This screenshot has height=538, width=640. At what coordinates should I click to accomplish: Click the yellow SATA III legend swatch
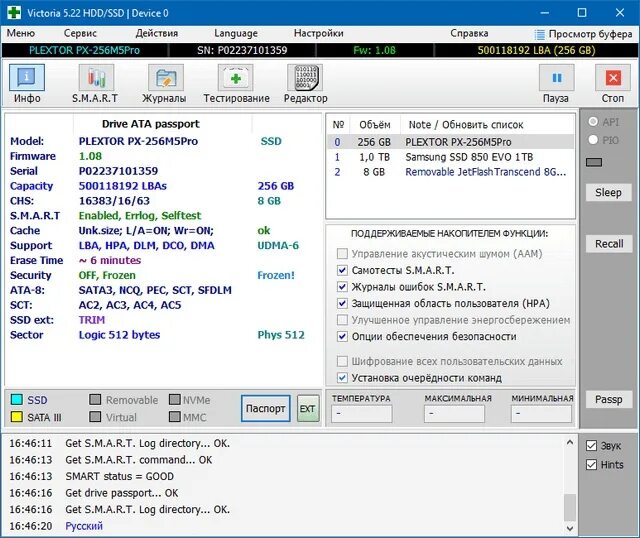pos(17,417)
